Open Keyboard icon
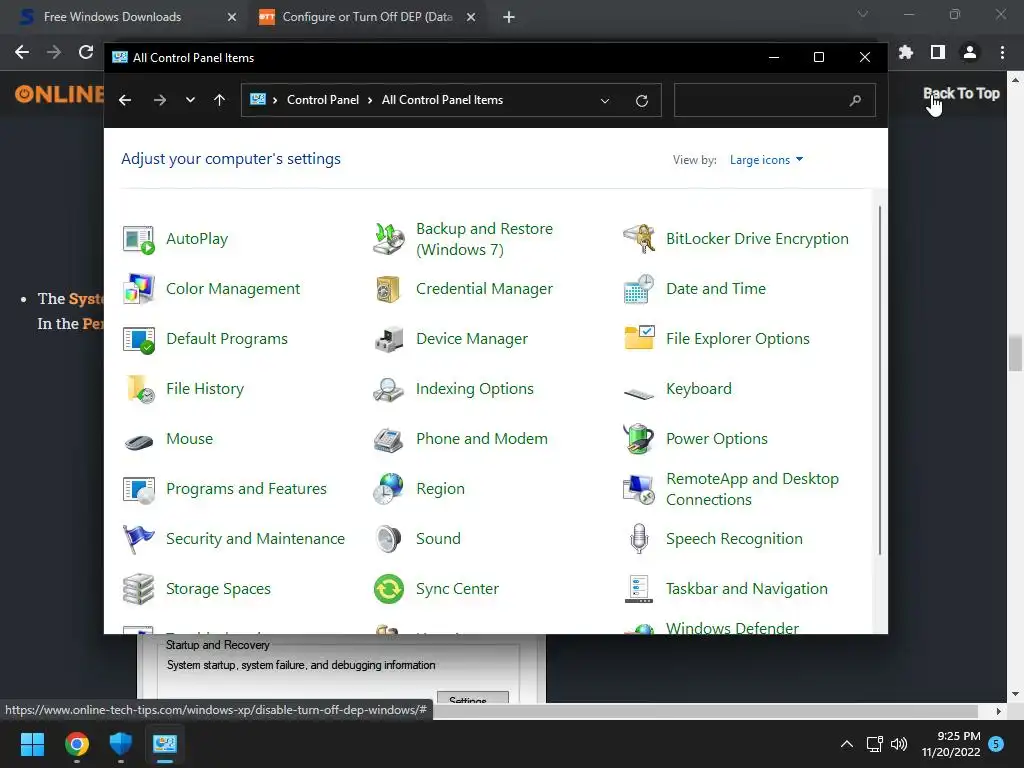1024x768 pixels. pos(639,392)
